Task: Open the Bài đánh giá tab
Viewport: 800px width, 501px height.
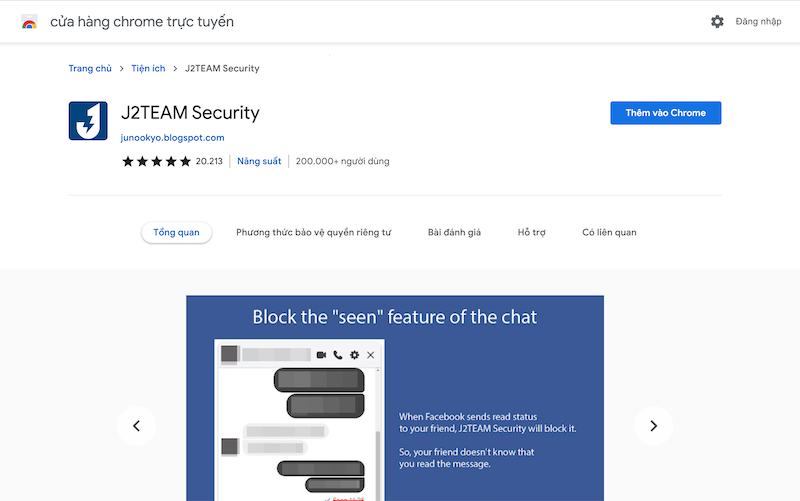Action: pyautogui.click(x=454, y=232)
